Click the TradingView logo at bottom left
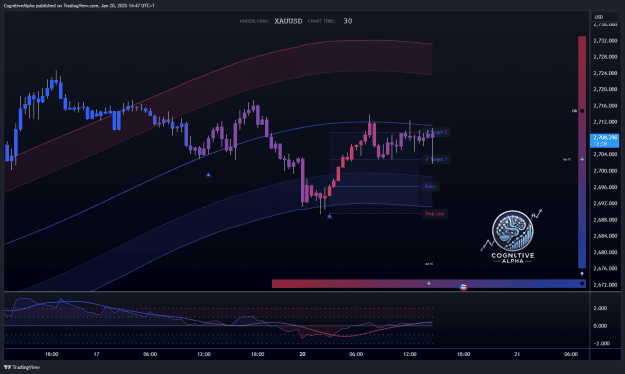The width and height of the screenshot is (625, 374). pyautogui.click(x=22, y=367)
